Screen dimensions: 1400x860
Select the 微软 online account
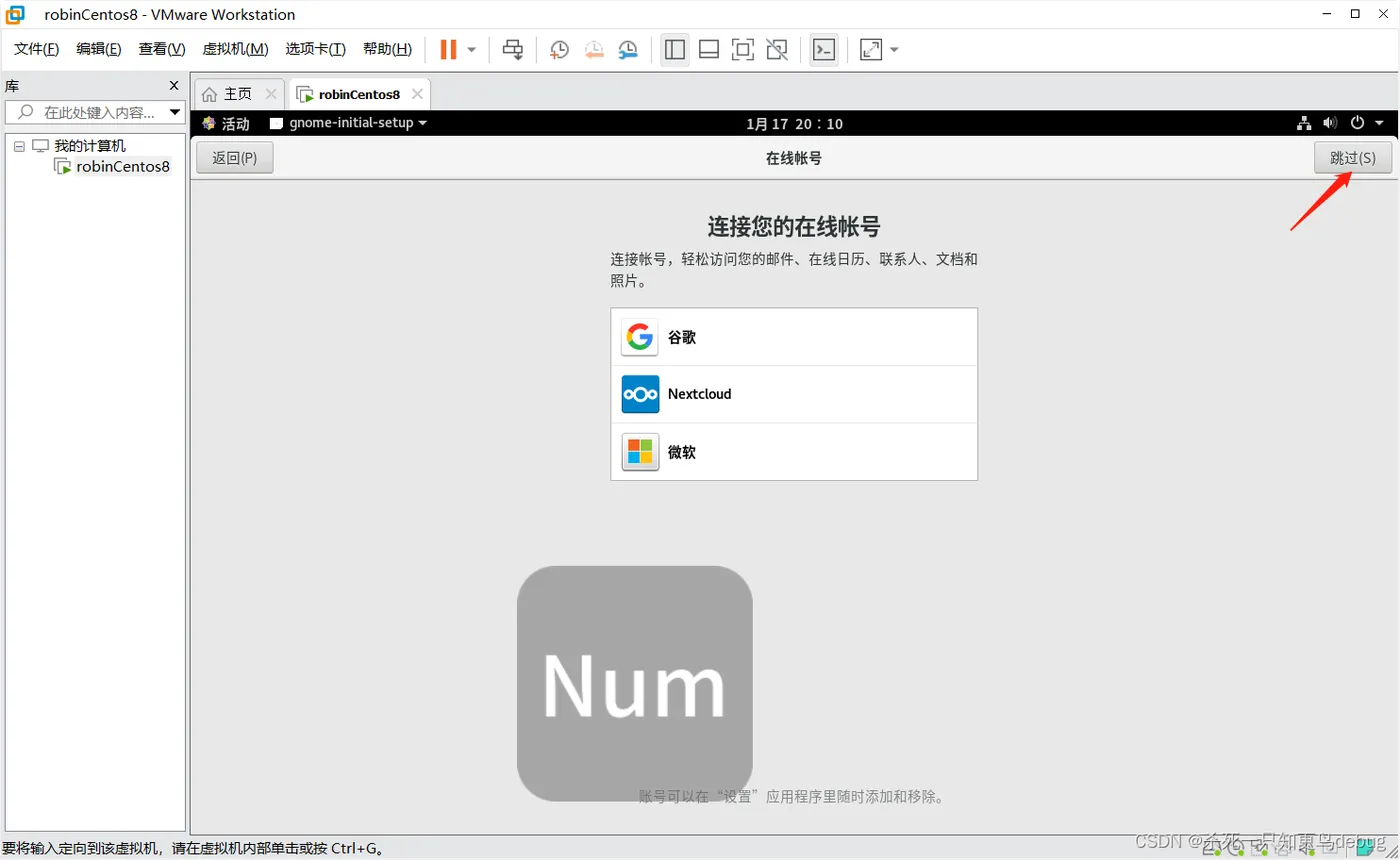(x=794, y=452)
